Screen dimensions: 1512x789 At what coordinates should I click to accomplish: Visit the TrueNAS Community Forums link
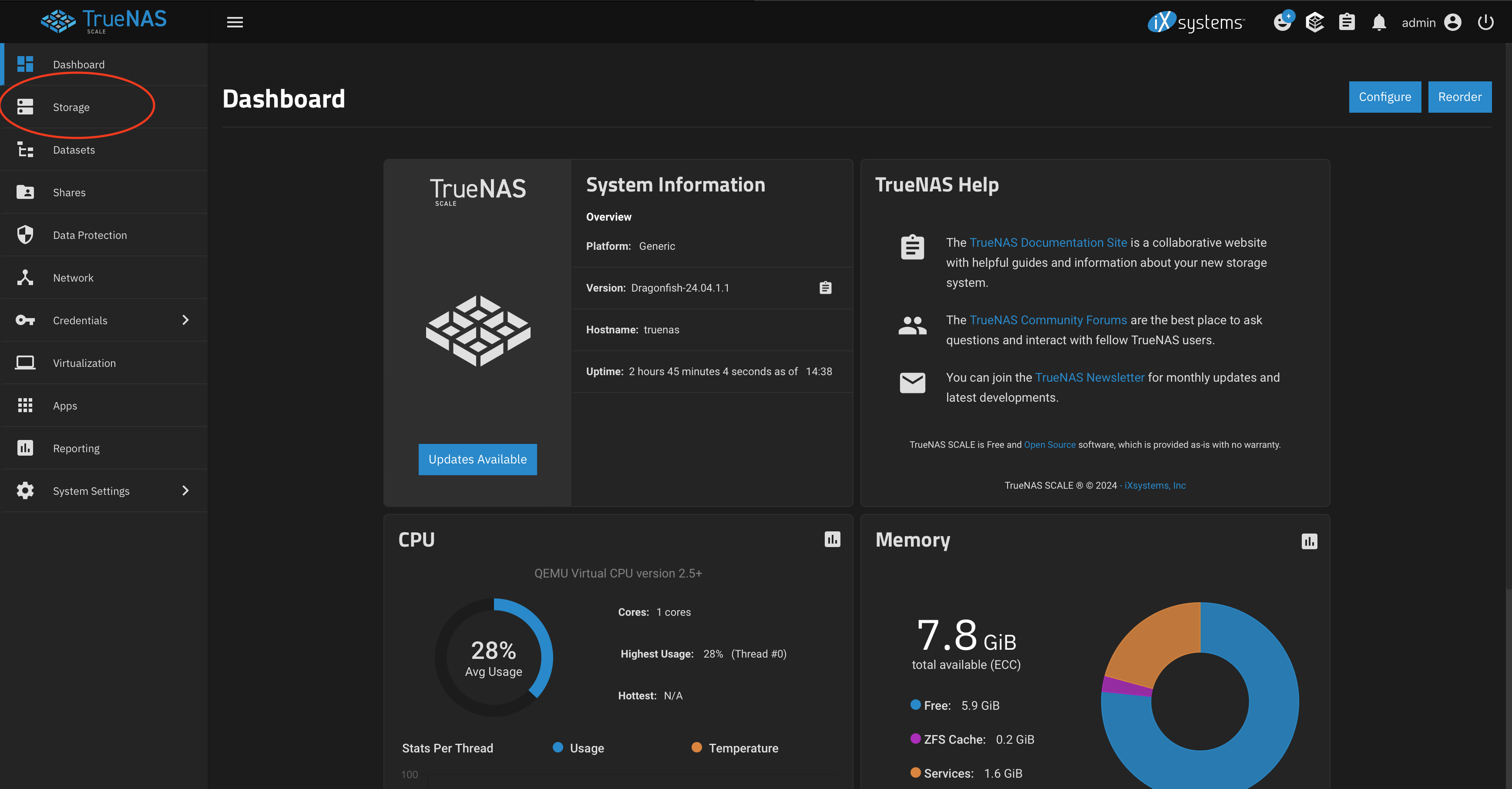click(x=1048, y=319)
